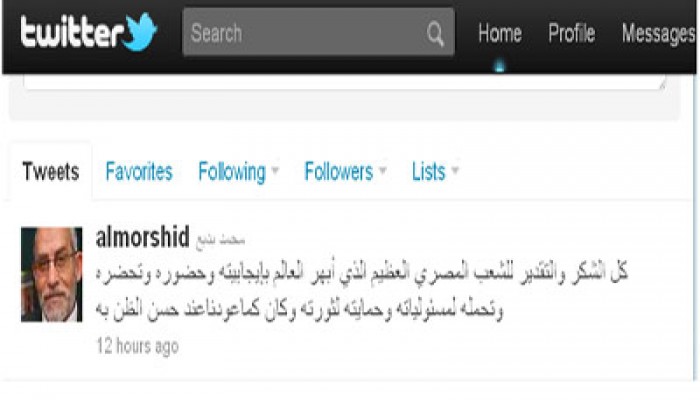Image resolution: width=700 pixels, height=400 pixels.
Task: Open Profile from the top bar
Action: tap(571, 33)
